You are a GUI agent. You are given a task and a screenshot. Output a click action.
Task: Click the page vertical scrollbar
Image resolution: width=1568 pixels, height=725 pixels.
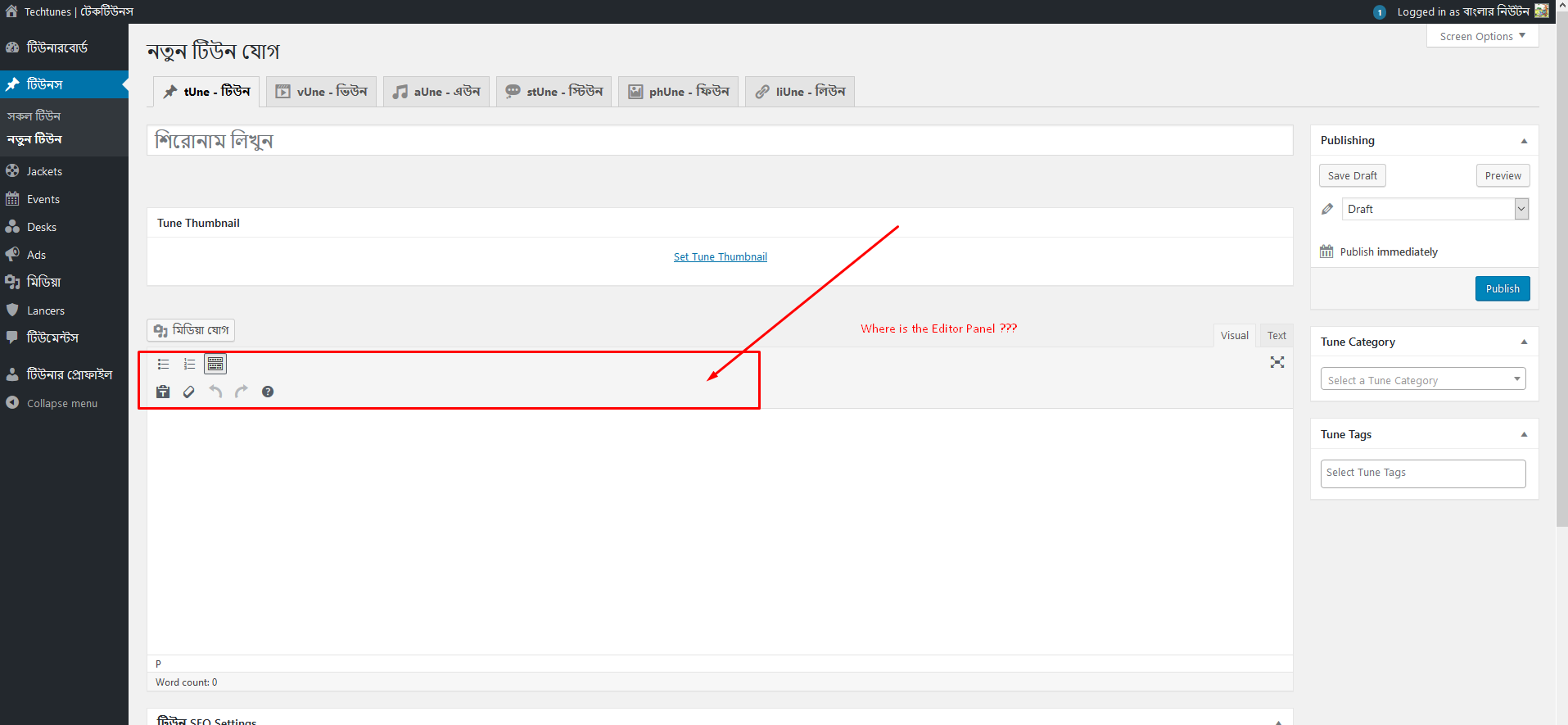point(1562,270)
